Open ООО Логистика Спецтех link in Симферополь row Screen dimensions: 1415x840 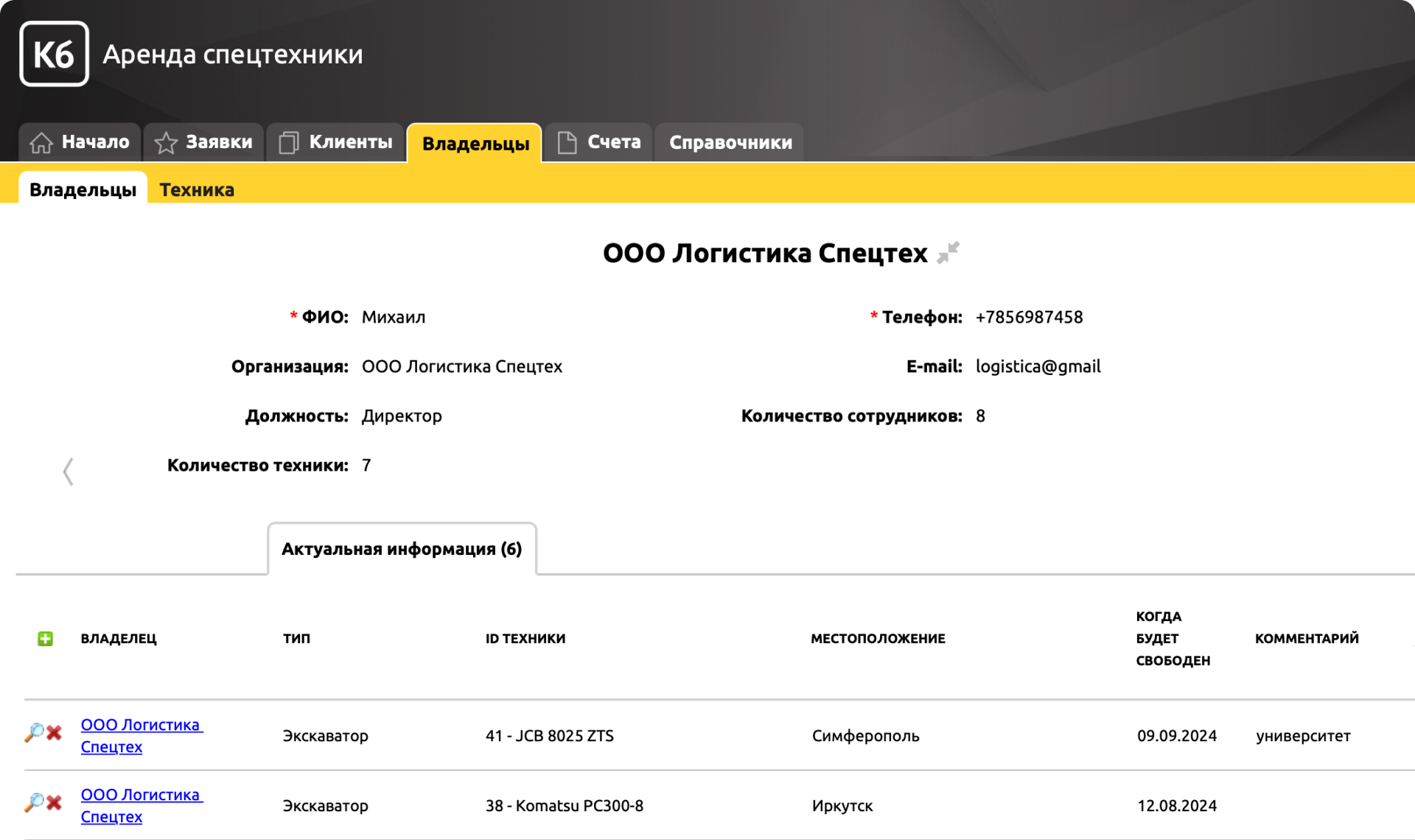(x=140, y=735)
